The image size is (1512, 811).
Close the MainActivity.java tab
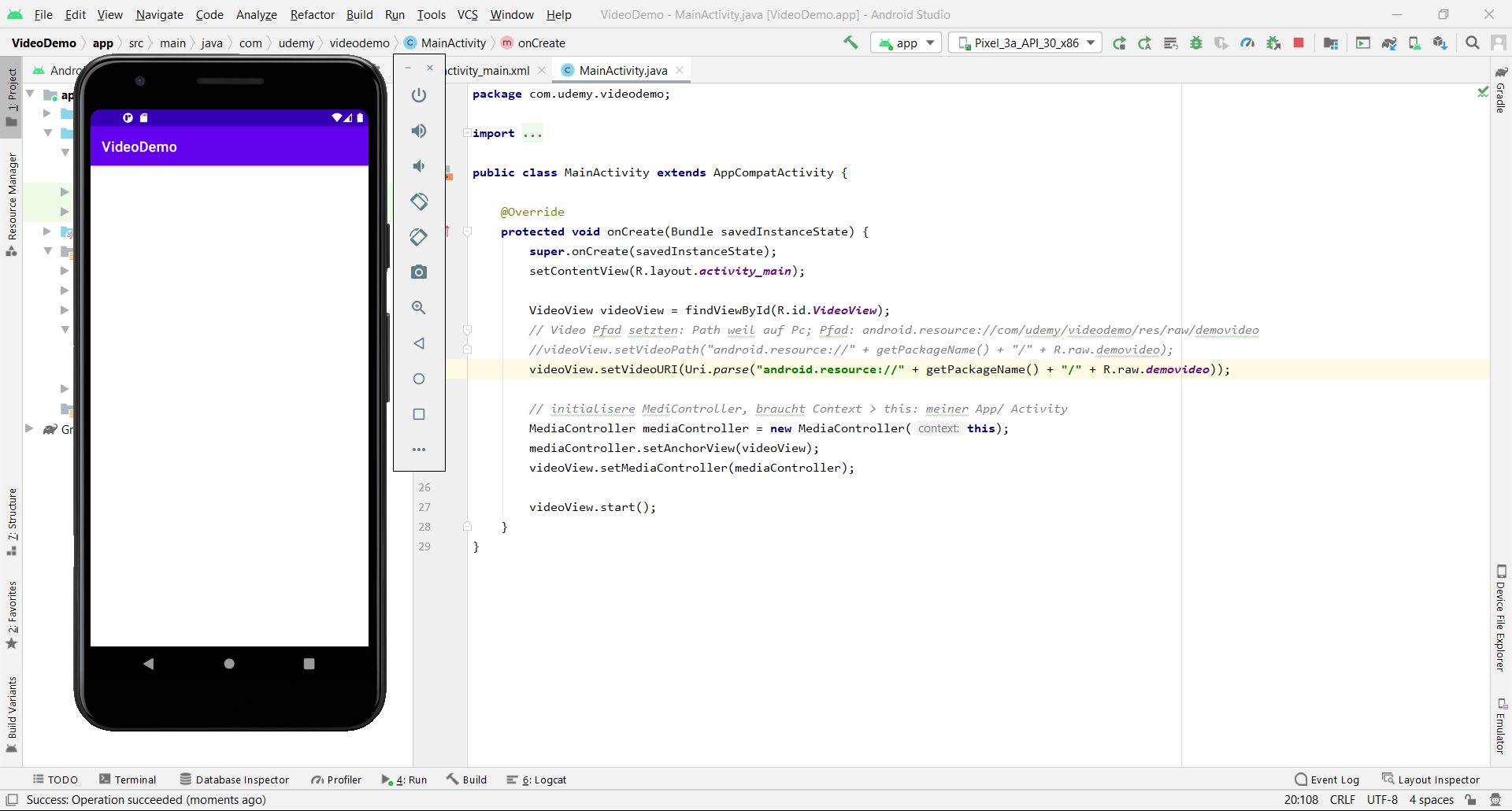680,70
